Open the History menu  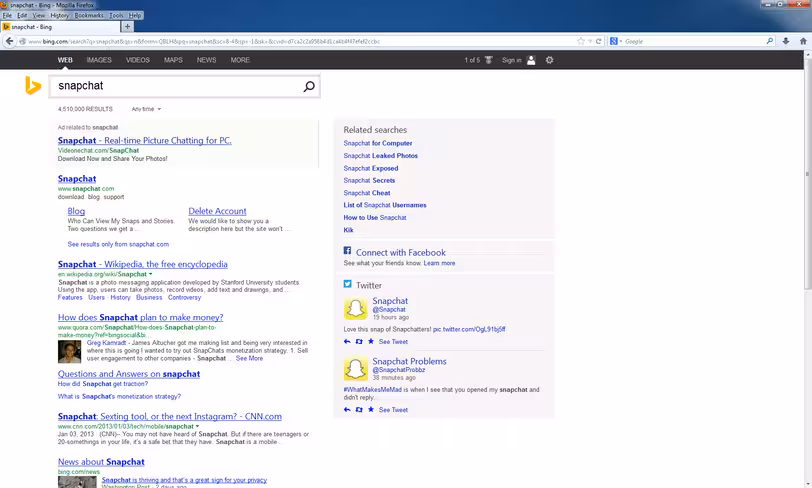point(60,16)
